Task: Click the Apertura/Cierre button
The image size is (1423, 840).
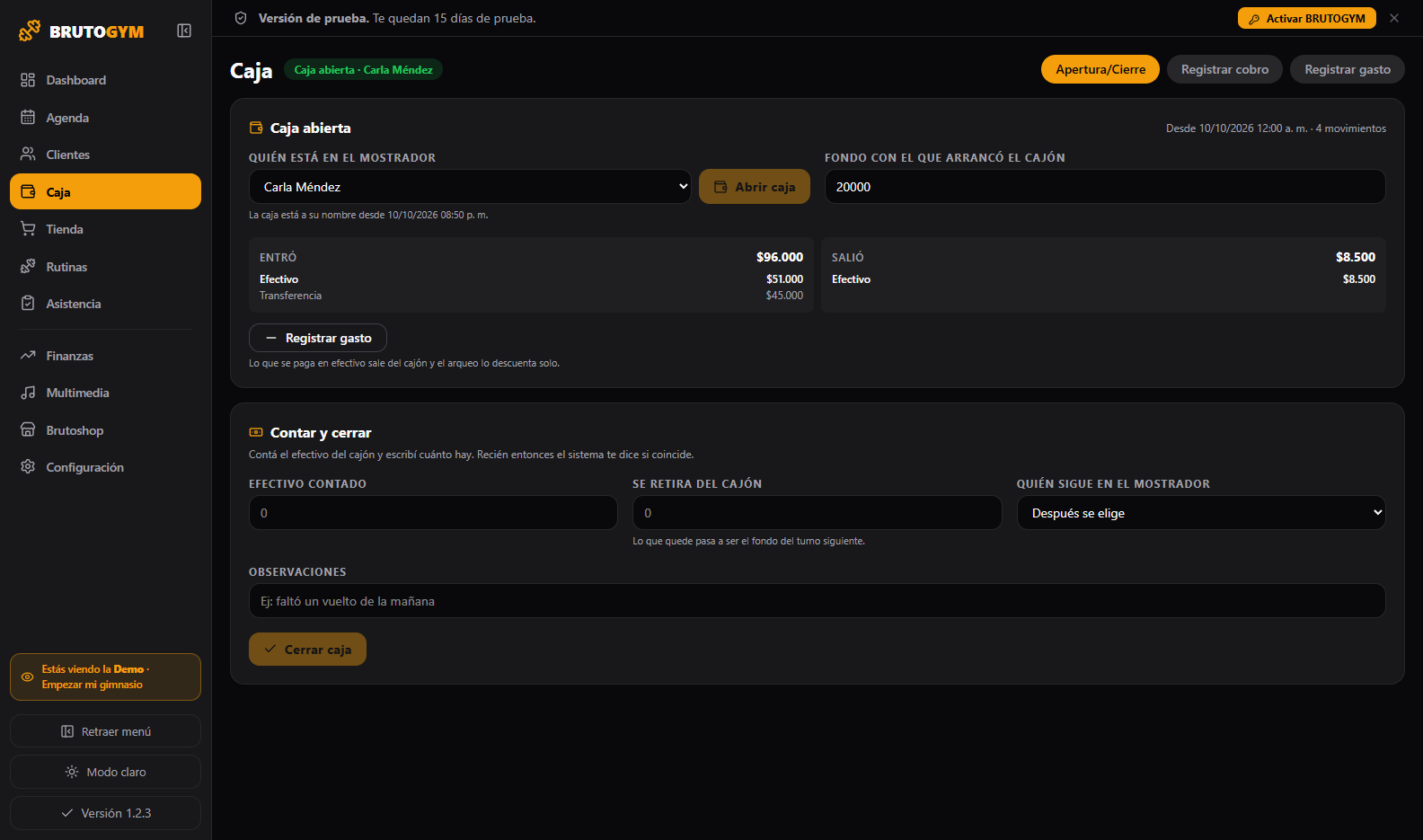Action: click(1100, 69)
